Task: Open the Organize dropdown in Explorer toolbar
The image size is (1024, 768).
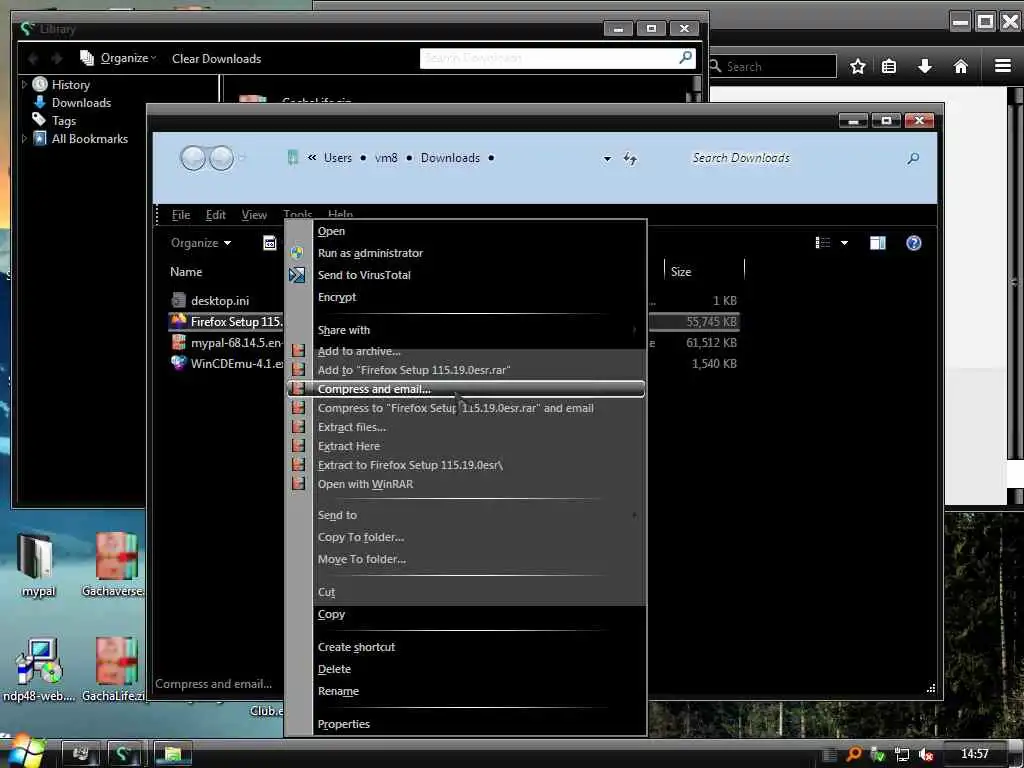Action: pos(200,243)
